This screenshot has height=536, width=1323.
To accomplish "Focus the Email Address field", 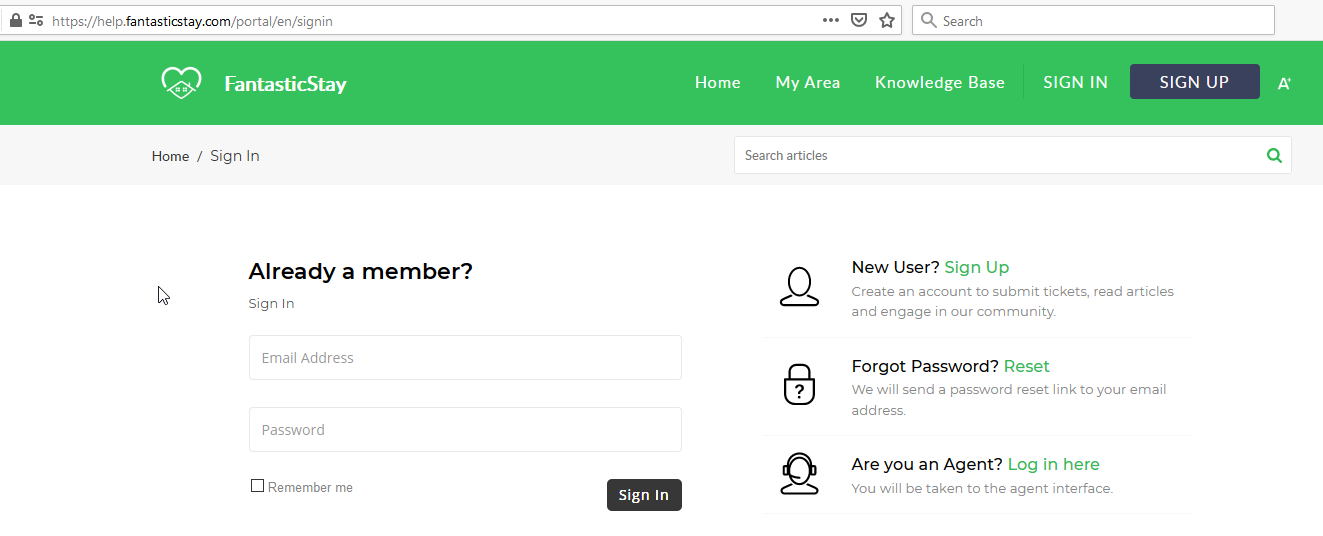I will click(x=465, y=357).
